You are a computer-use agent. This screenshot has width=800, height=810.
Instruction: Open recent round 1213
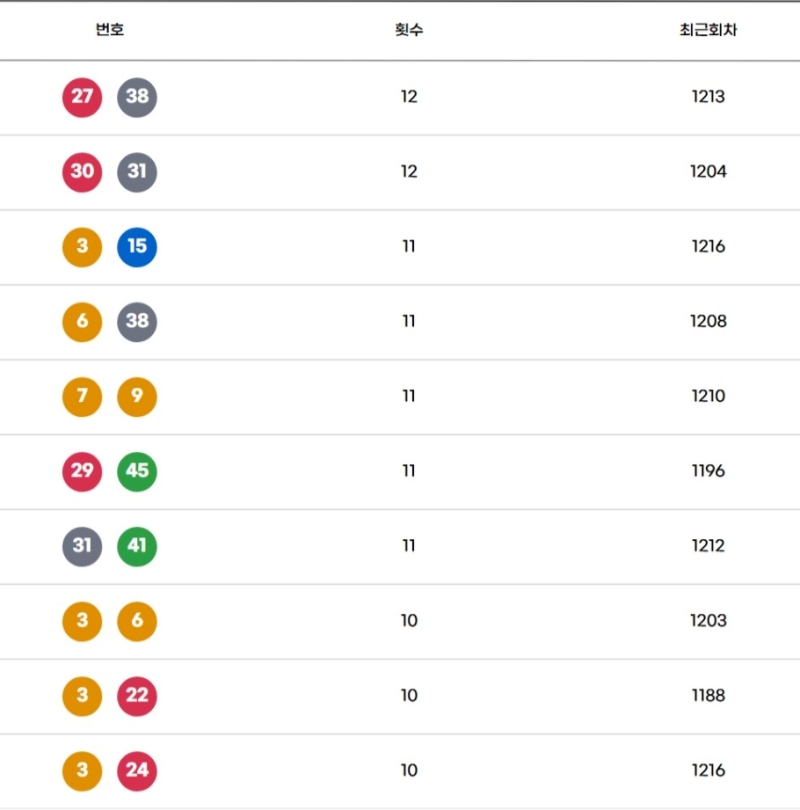(708, 97)
